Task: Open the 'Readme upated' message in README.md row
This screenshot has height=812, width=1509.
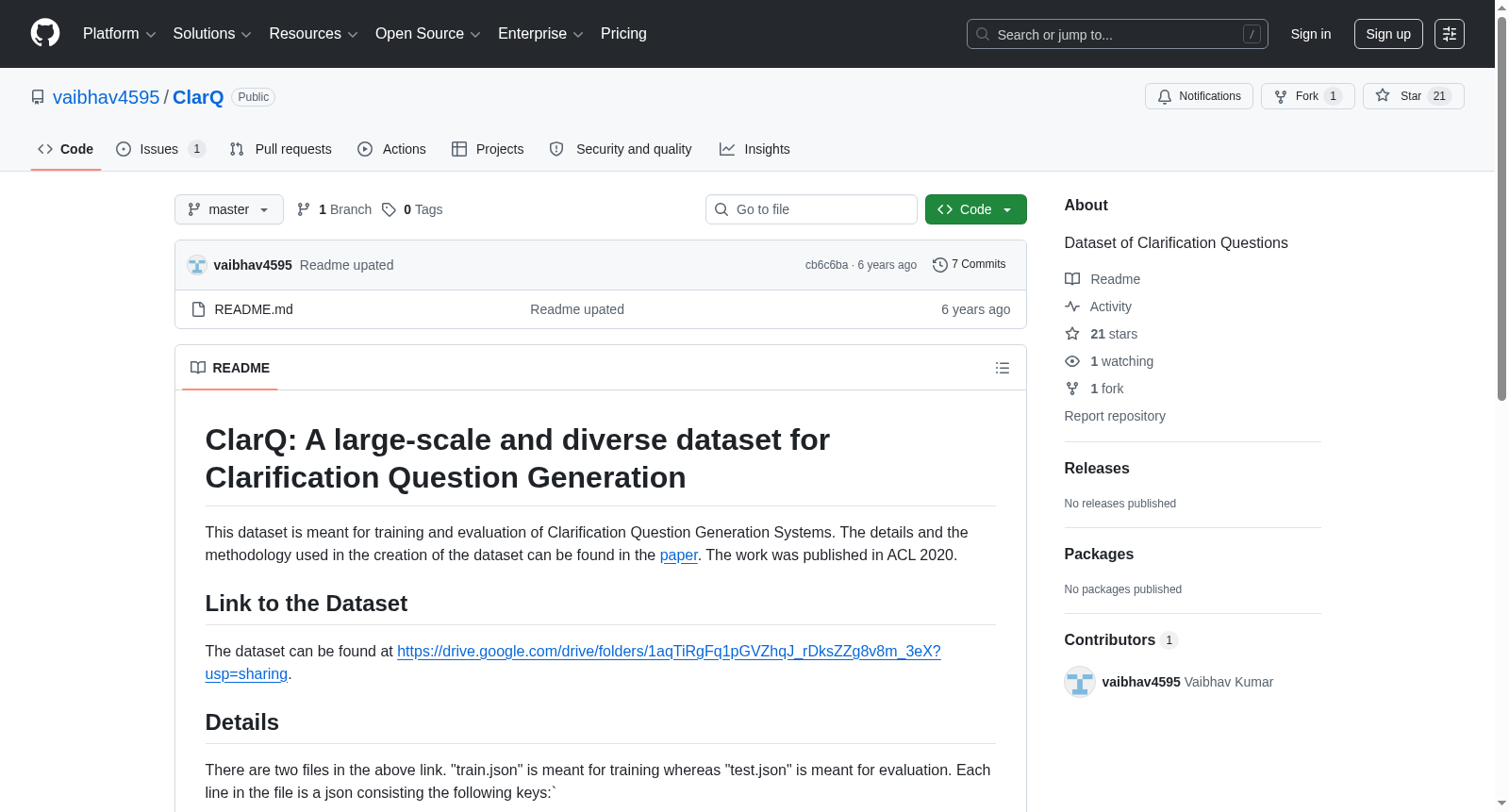Action: (x=577, y=309)
